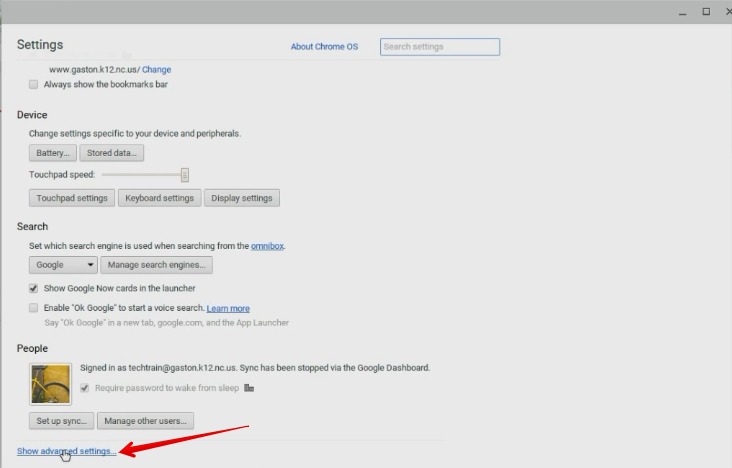
Task: Click the Change link beside gaston homepage
Action: click(156, 70)
